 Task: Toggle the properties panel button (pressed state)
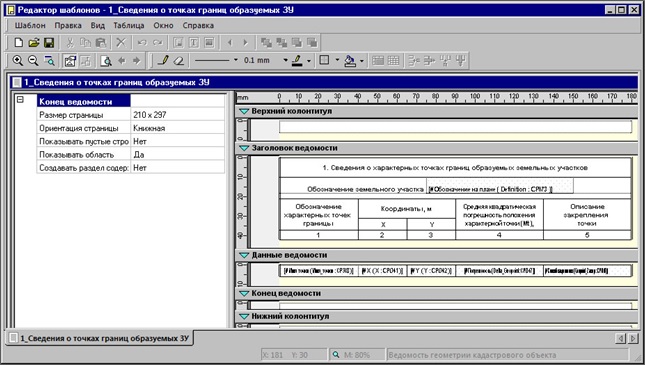pyautogui.click(x=70, y=61)
